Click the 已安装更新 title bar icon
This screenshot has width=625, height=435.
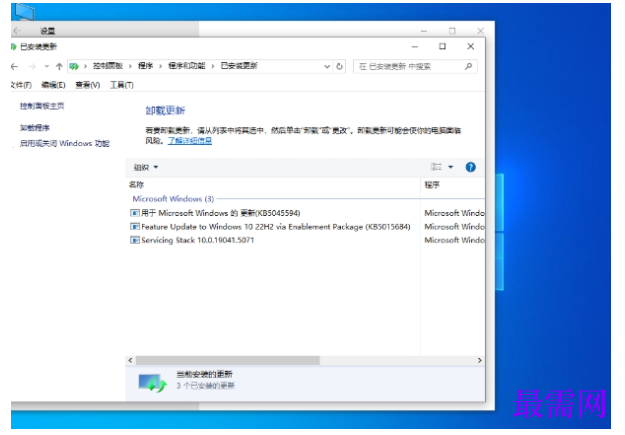coord(14,47)
